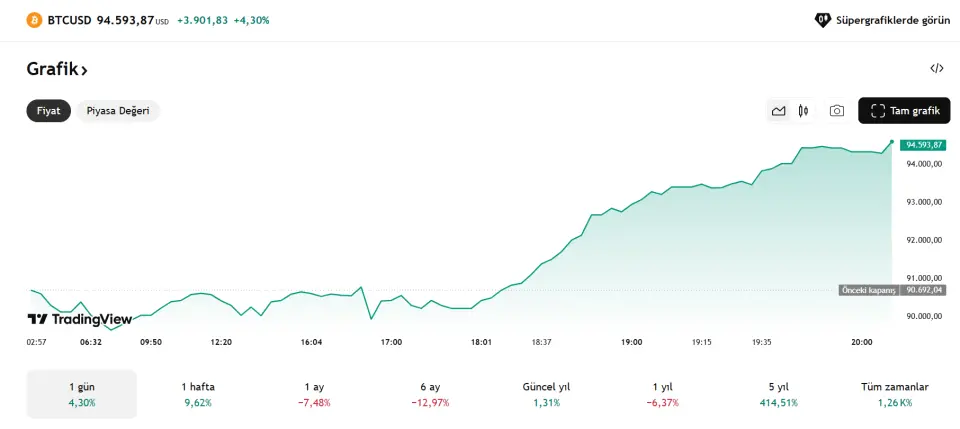Click the TradingView logo on chart

click(x=79, y=319)
